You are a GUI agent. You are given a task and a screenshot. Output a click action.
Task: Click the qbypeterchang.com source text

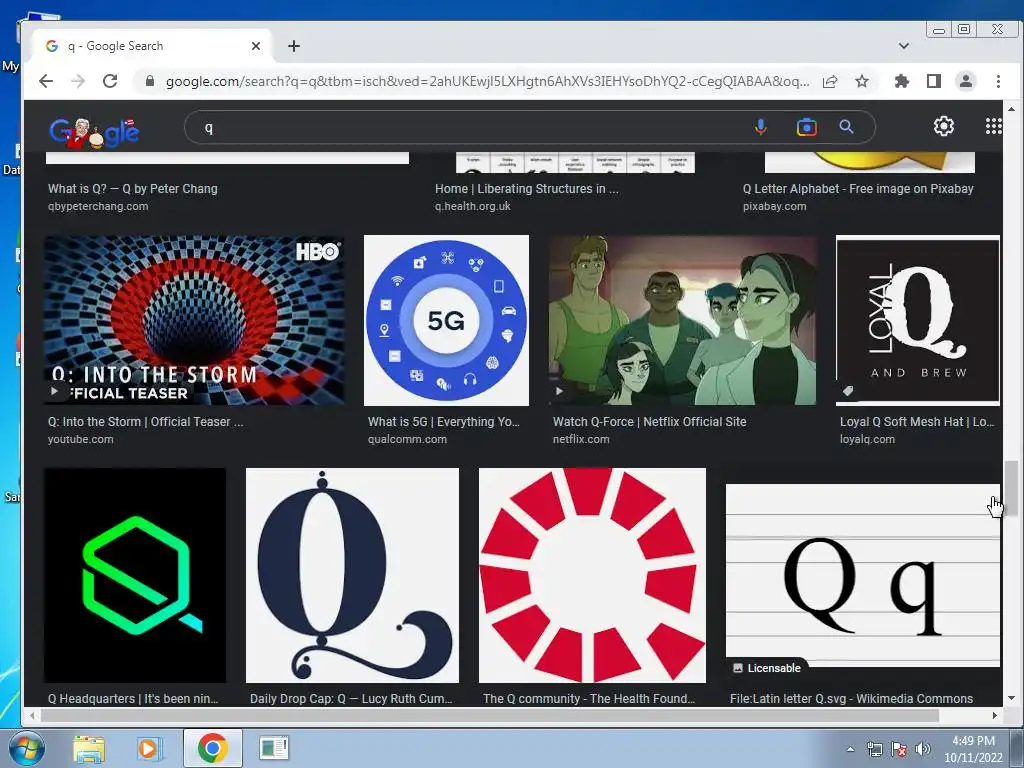click(98, 206)
